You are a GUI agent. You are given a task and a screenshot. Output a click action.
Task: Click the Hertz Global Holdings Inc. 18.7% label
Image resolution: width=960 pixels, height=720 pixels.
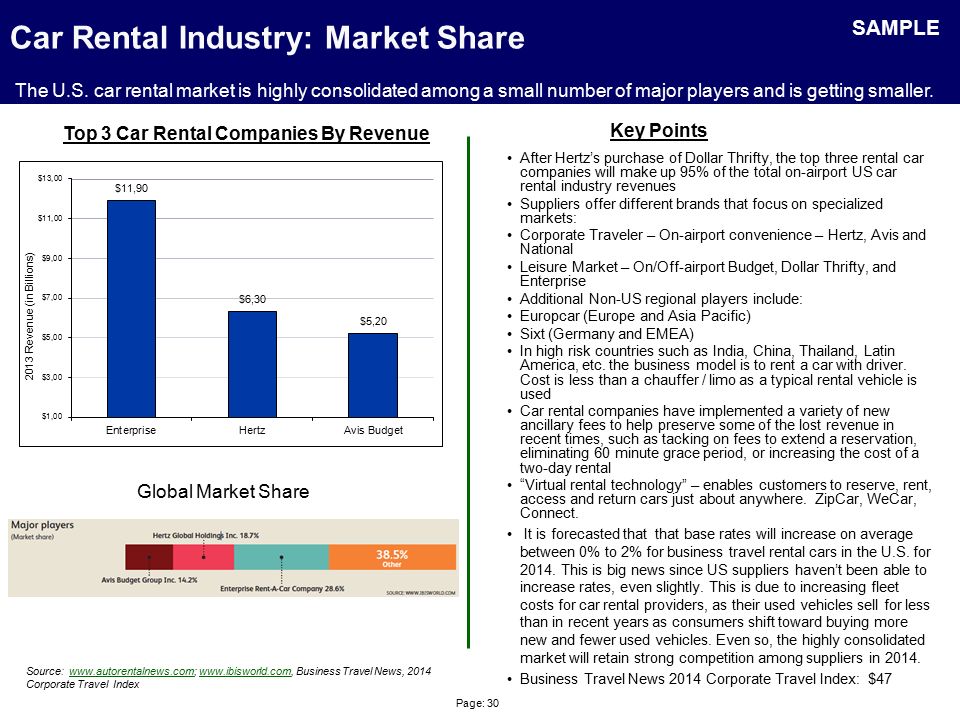point(206,535)
